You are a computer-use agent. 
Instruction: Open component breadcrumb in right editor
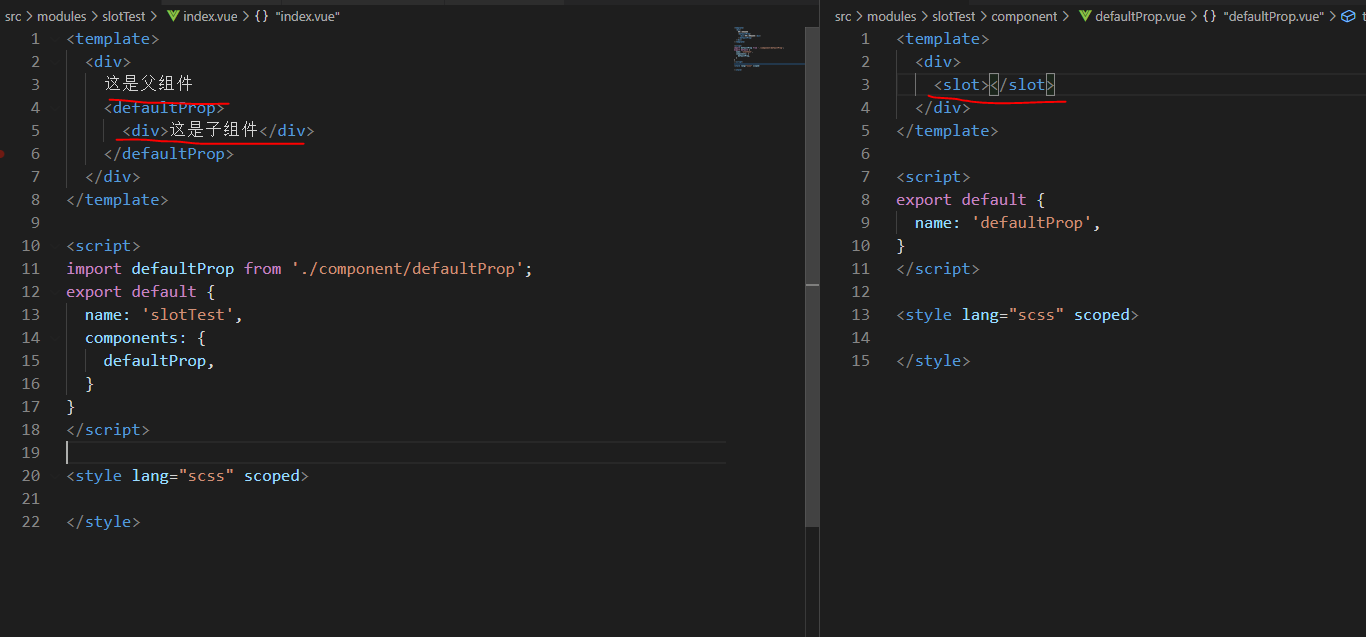[1024, 16]
